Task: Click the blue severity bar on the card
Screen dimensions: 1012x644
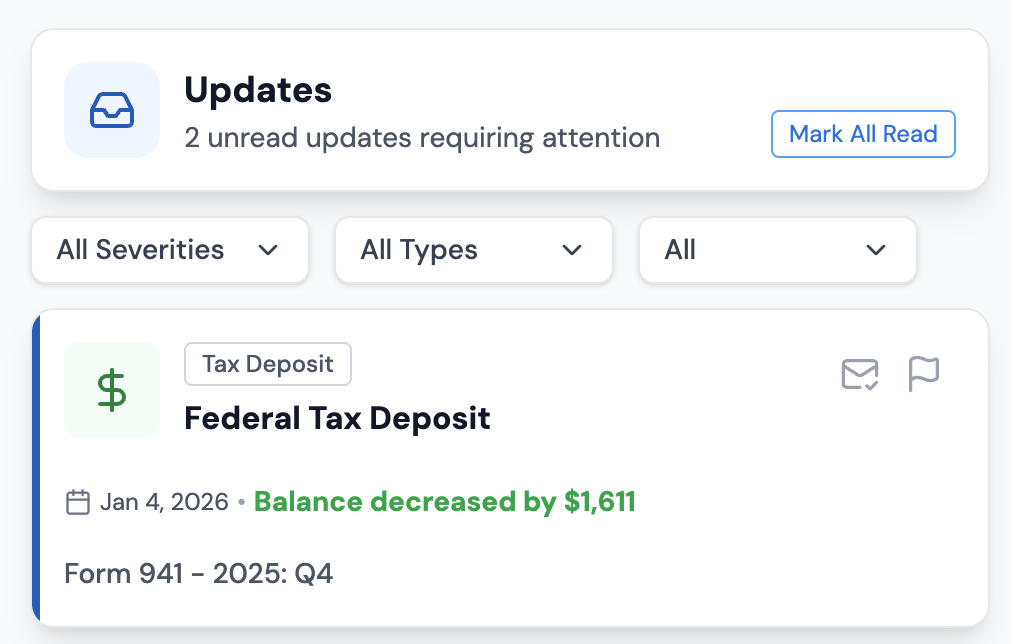Action: [38, 466]
